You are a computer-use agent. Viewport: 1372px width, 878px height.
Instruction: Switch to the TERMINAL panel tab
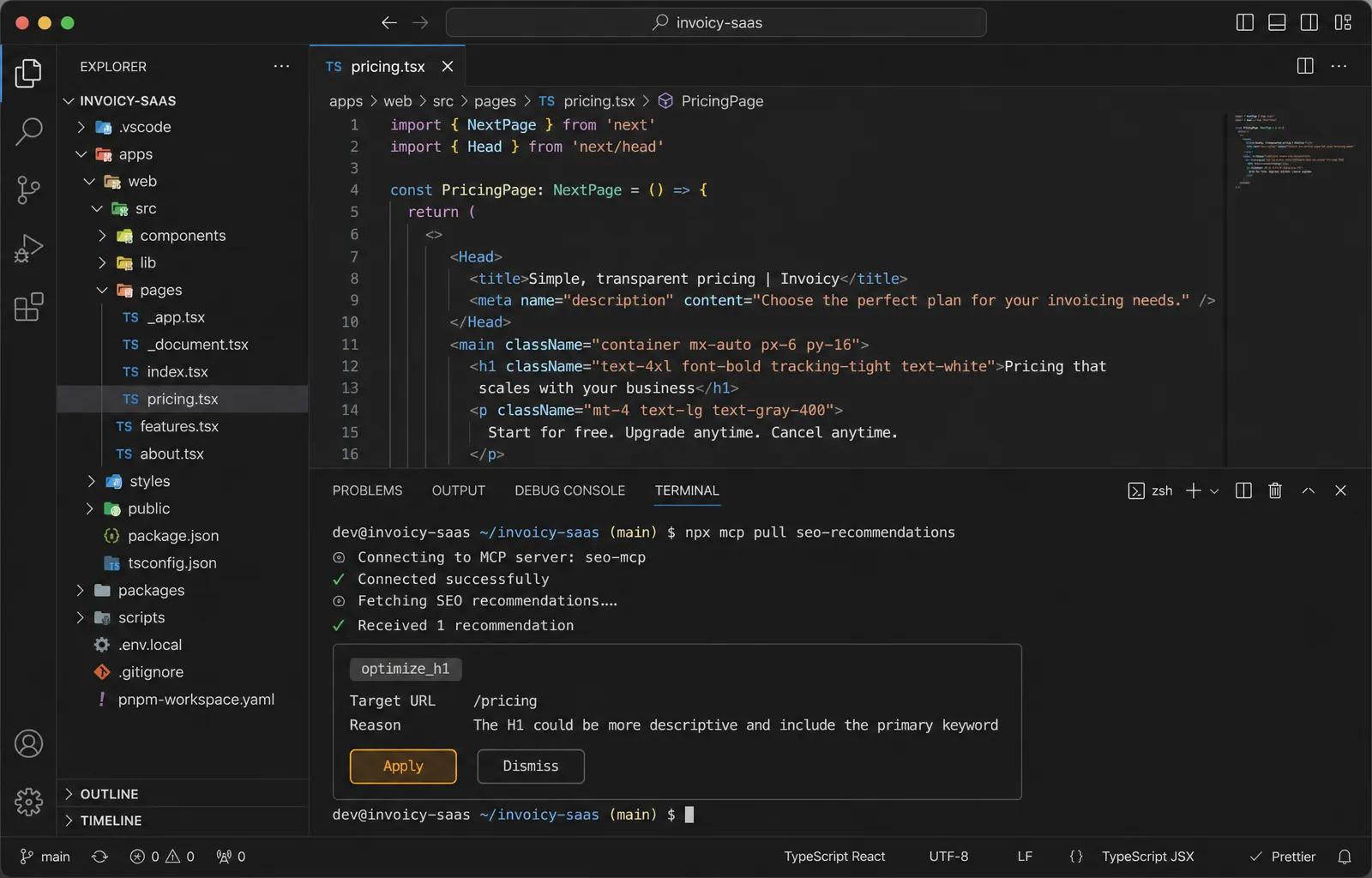[687, 490]
